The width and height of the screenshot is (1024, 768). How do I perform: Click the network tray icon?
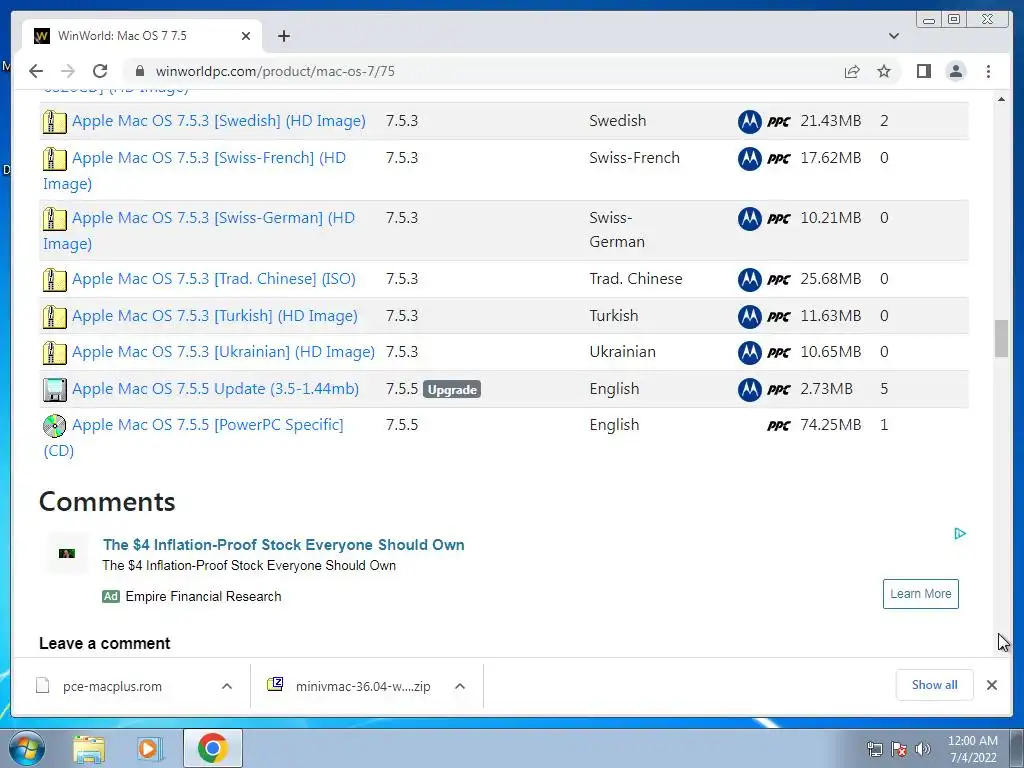874,749
